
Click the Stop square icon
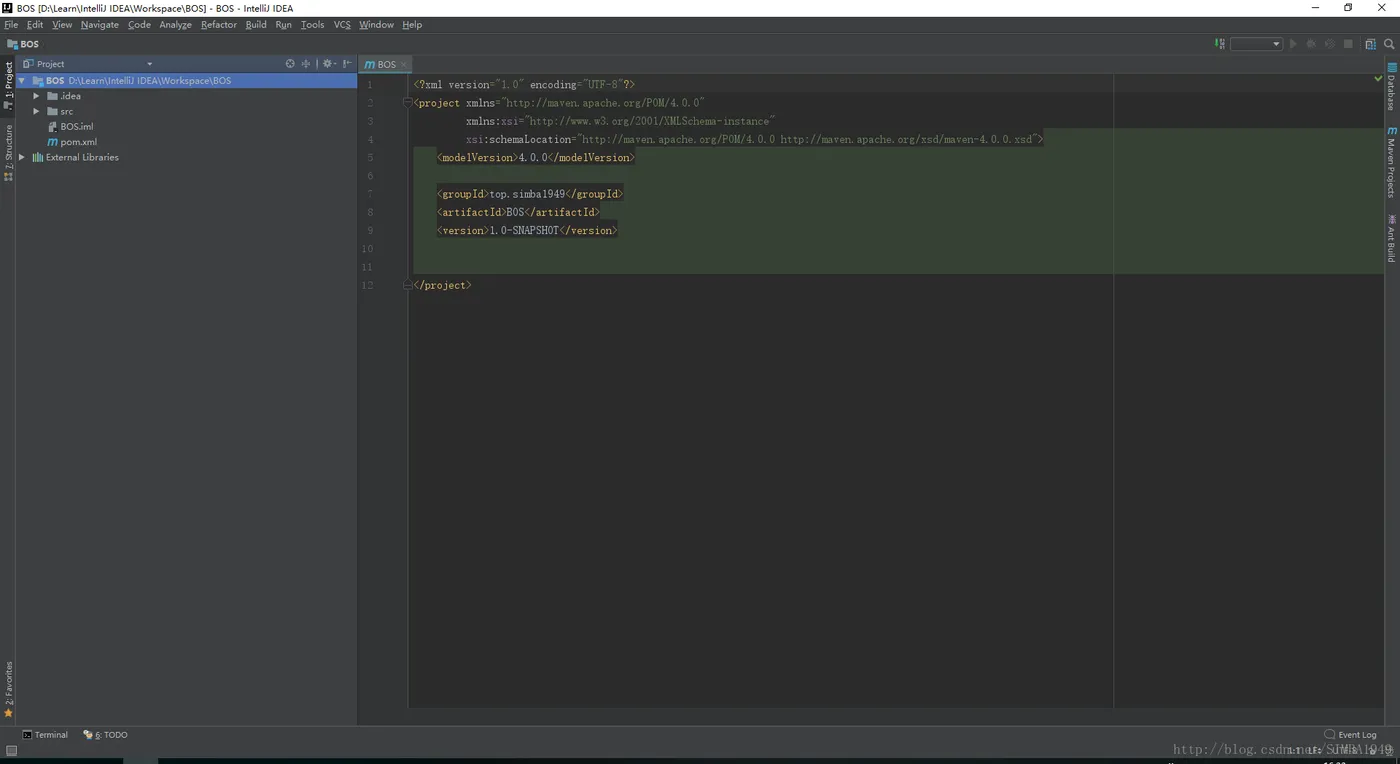click(1348, 44)
